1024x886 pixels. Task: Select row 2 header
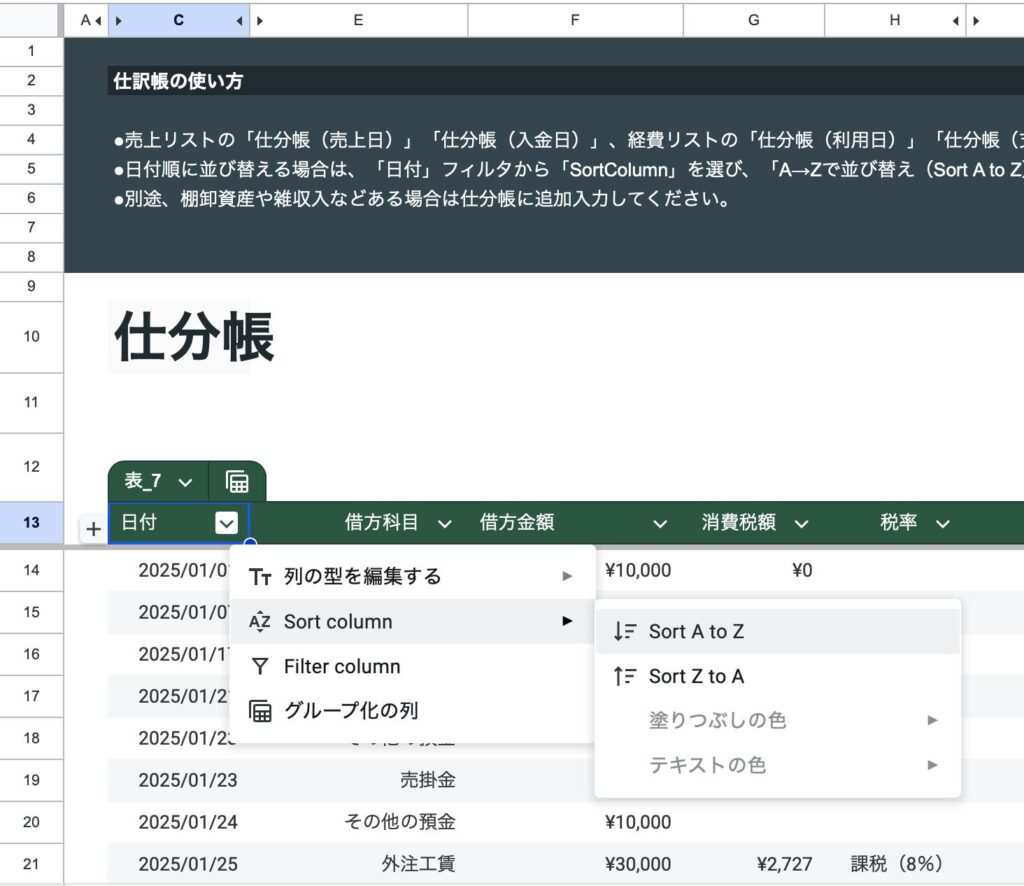click(x=31, y=80)
